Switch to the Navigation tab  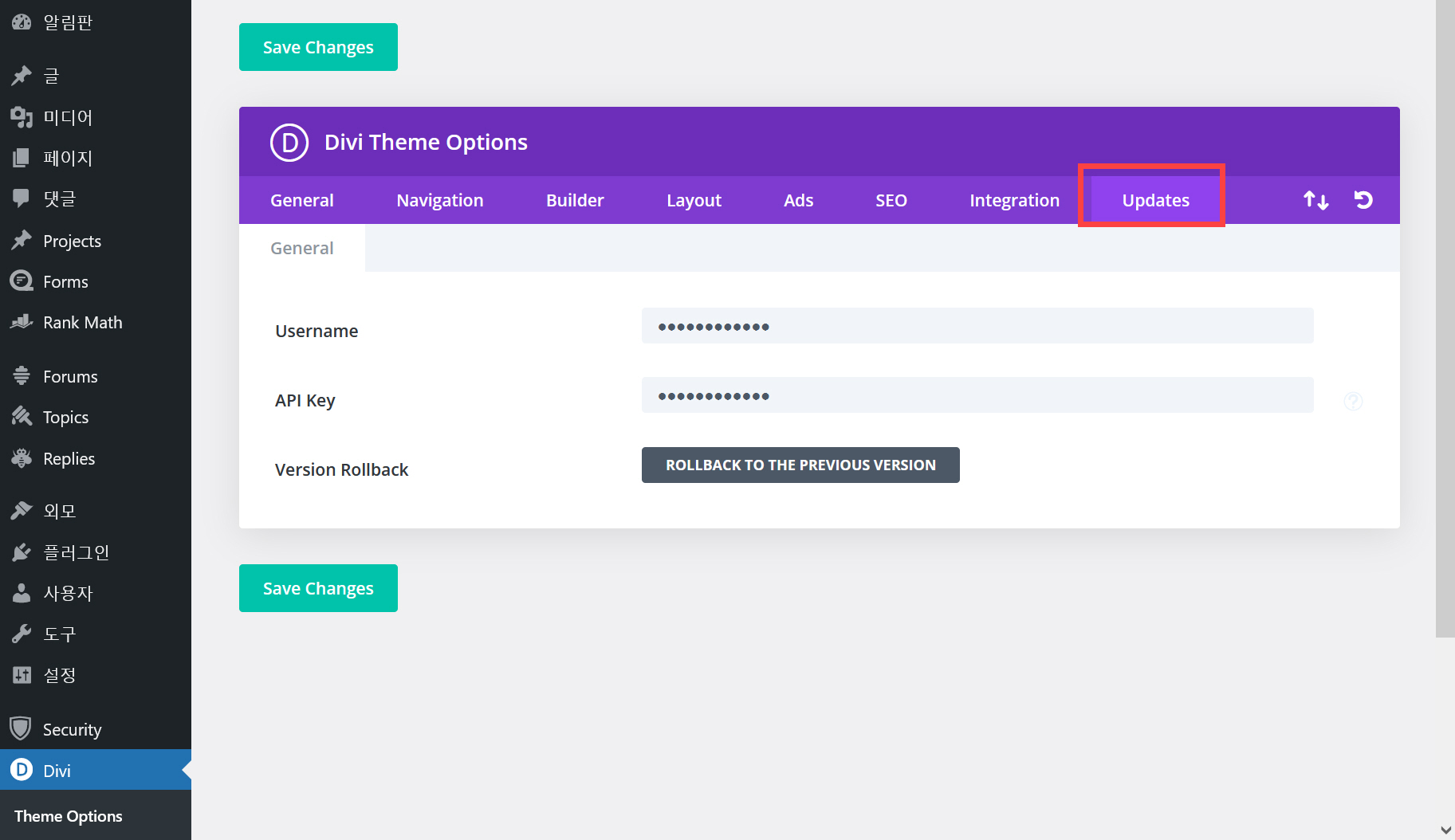point(440,200)
